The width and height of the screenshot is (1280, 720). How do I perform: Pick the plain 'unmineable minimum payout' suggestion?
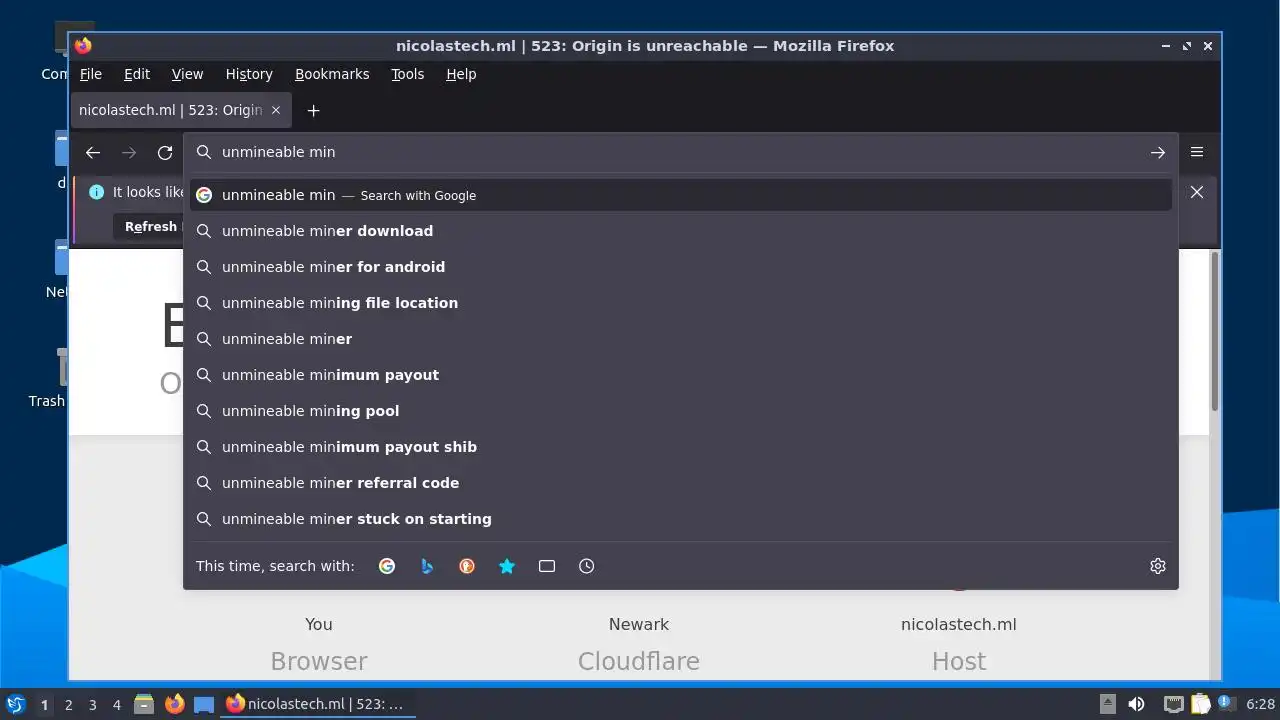pyautogui.click(x=680, y=375)
